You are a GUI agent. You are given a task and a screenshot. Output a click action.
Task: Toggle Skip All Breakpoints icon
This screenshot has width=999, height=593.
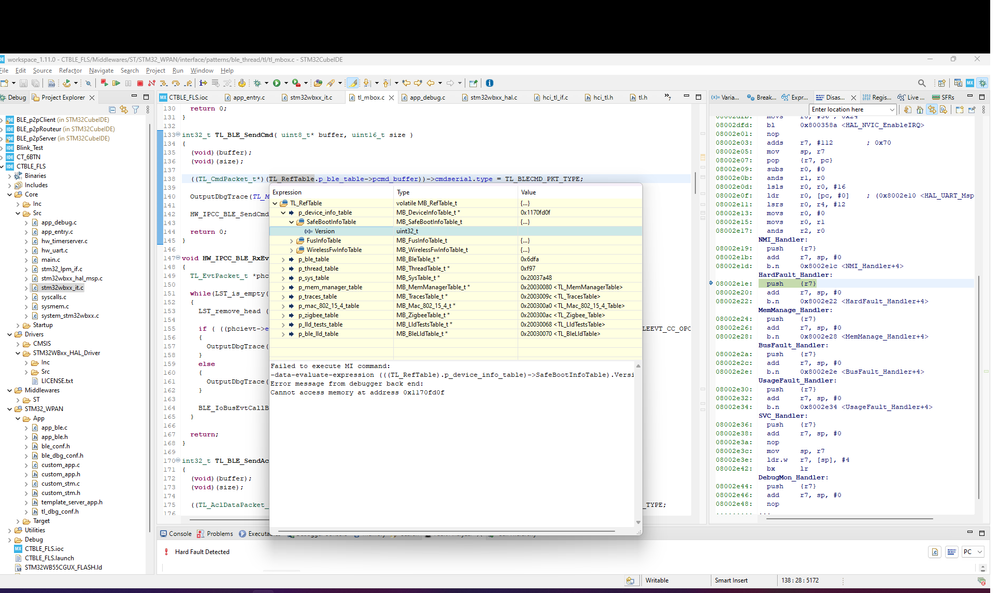89,83
